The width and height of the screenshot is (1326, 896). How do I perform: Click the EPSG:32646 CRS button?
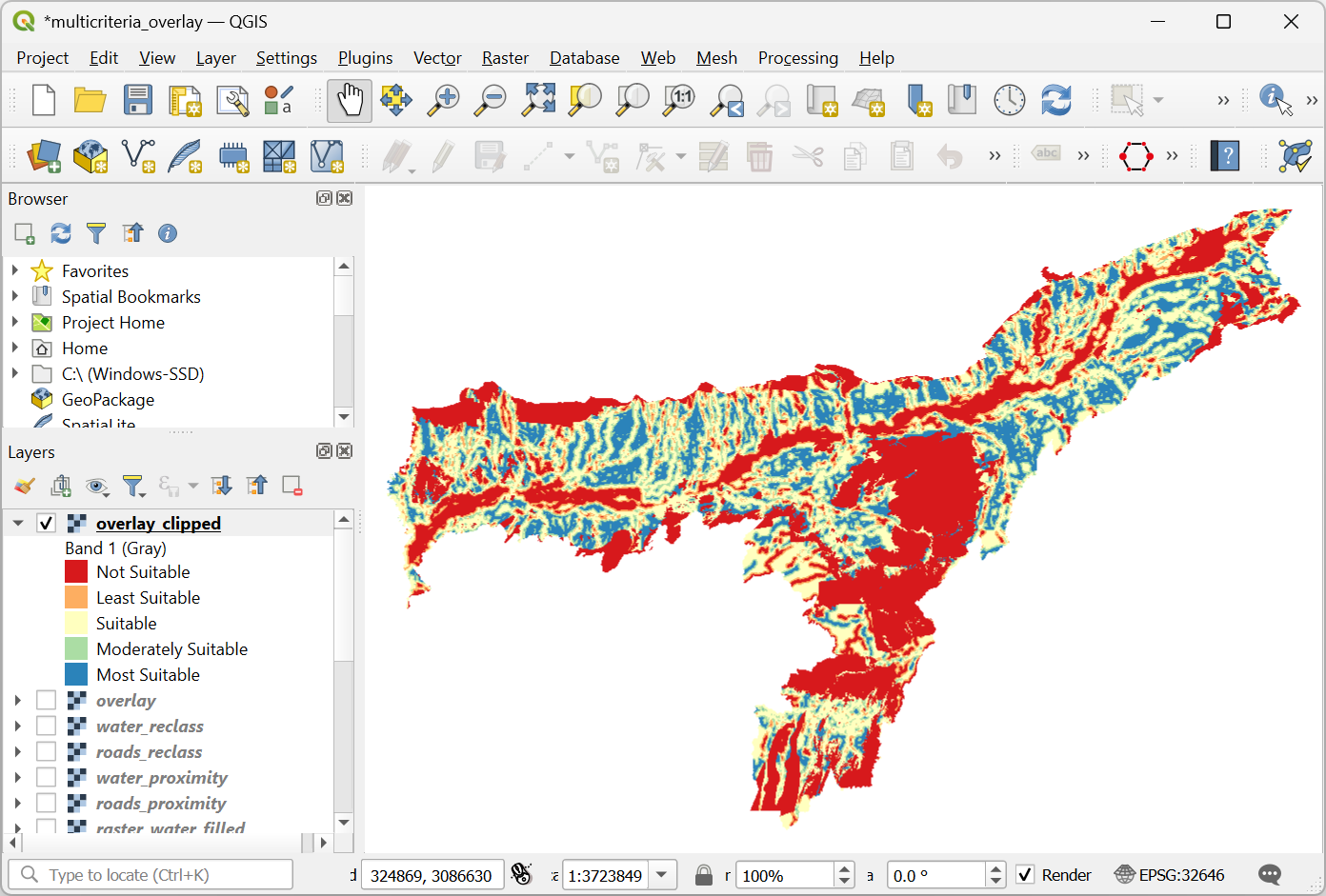pos(1170,875)
